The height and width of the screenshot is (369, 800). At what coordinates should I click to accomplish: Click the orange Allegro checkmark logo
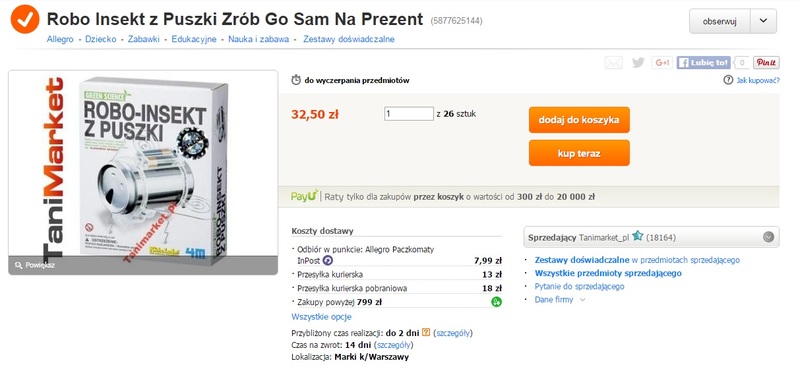pyautogui.click(x=24, y=19)
